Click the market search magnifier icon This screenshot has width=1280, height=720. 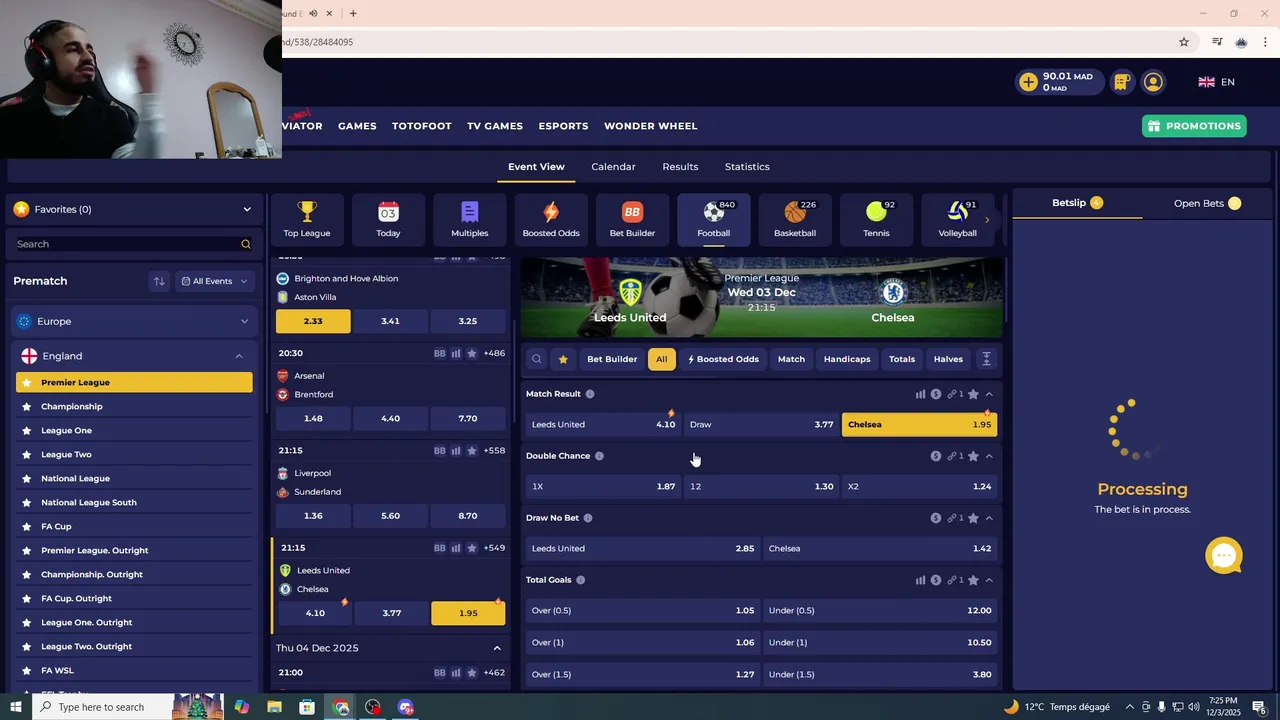(537, 359)
